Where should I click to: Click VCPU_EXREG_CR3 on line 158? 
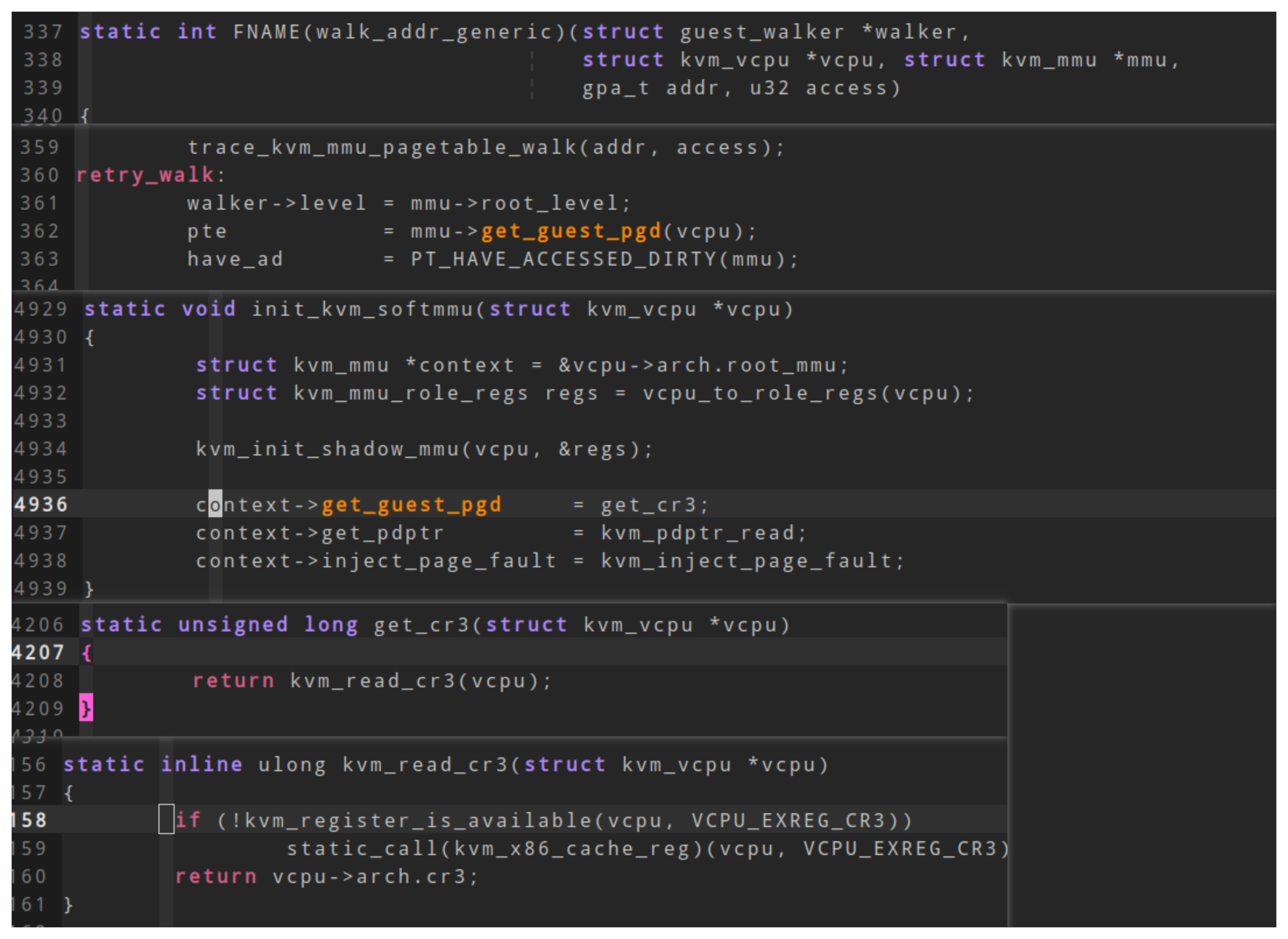click(789, 820)
